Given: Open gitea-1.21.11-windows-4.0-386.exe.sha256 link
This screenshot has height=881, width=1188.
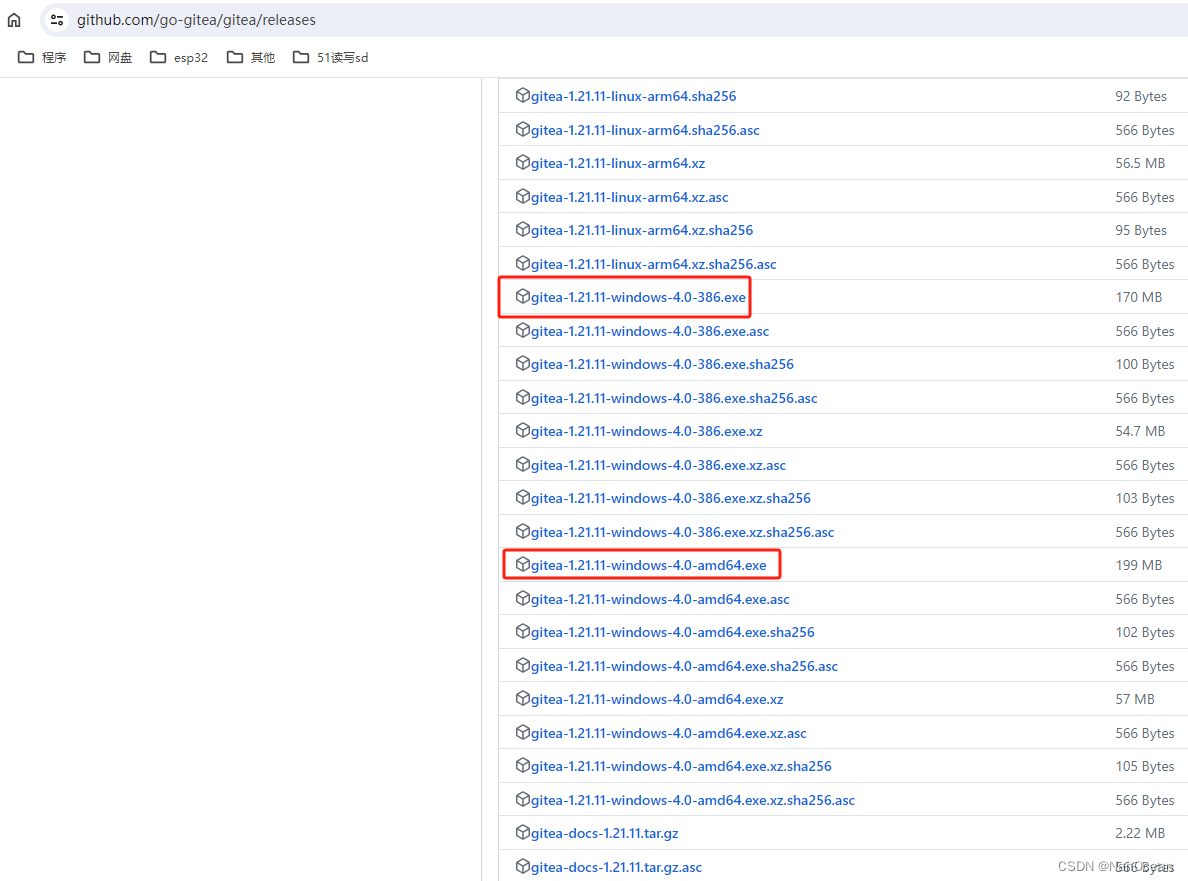Looking at the screenshot, I should pyautogui.click(x=662, y=364).
